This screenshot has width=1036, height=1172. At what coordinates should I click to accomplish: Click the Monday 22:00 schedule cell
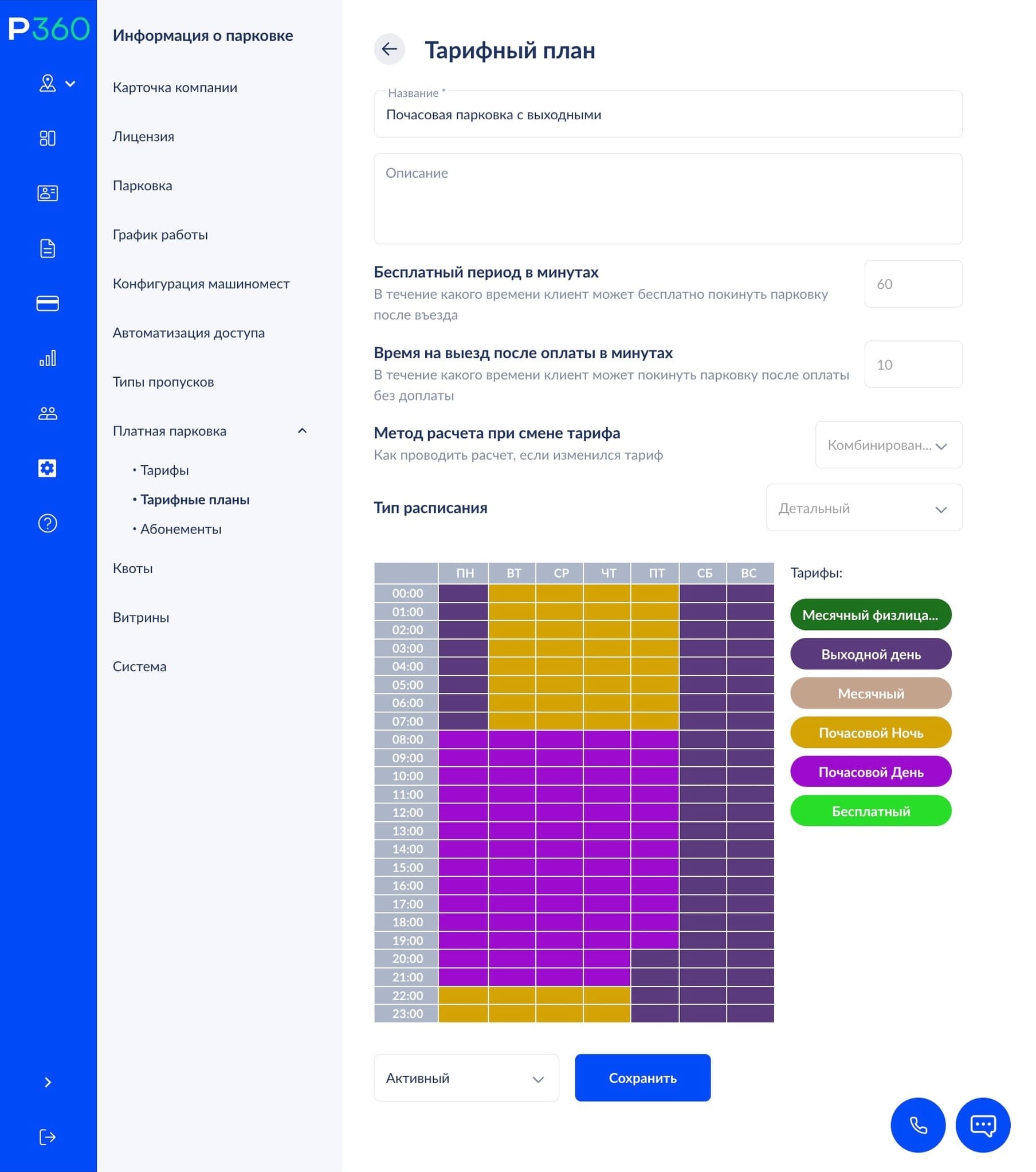point(464,996)
